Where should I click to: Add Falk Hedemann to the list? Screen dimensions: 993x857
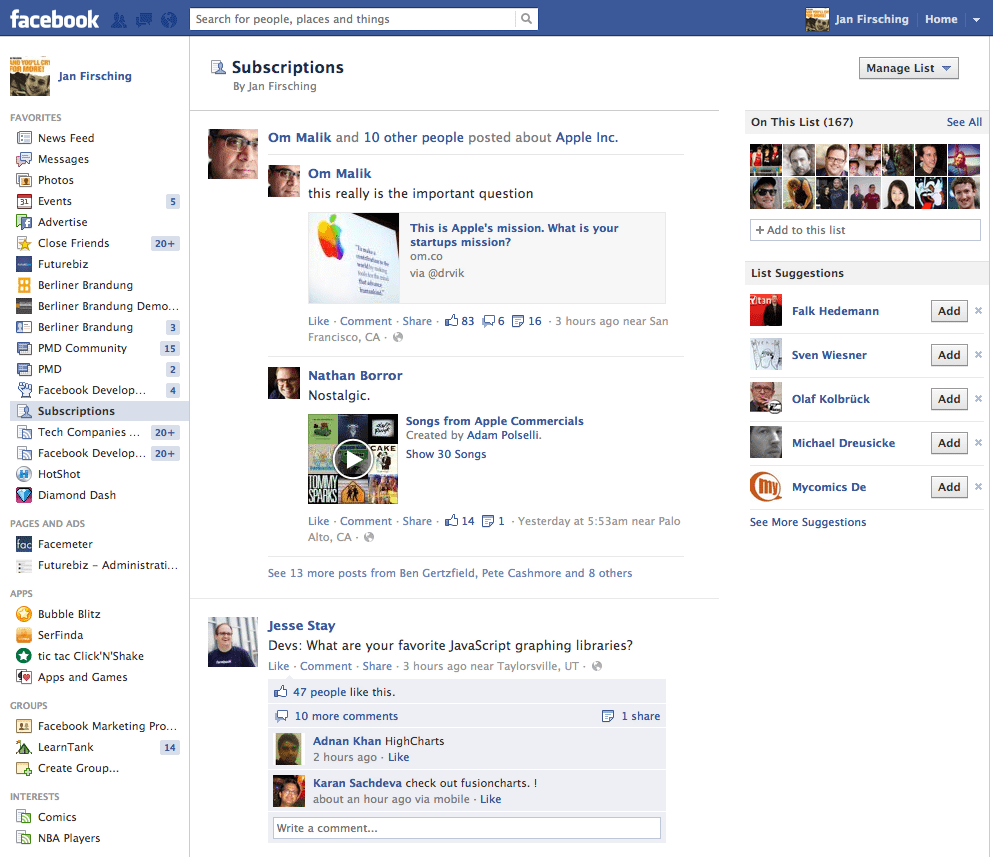(949, 311)
